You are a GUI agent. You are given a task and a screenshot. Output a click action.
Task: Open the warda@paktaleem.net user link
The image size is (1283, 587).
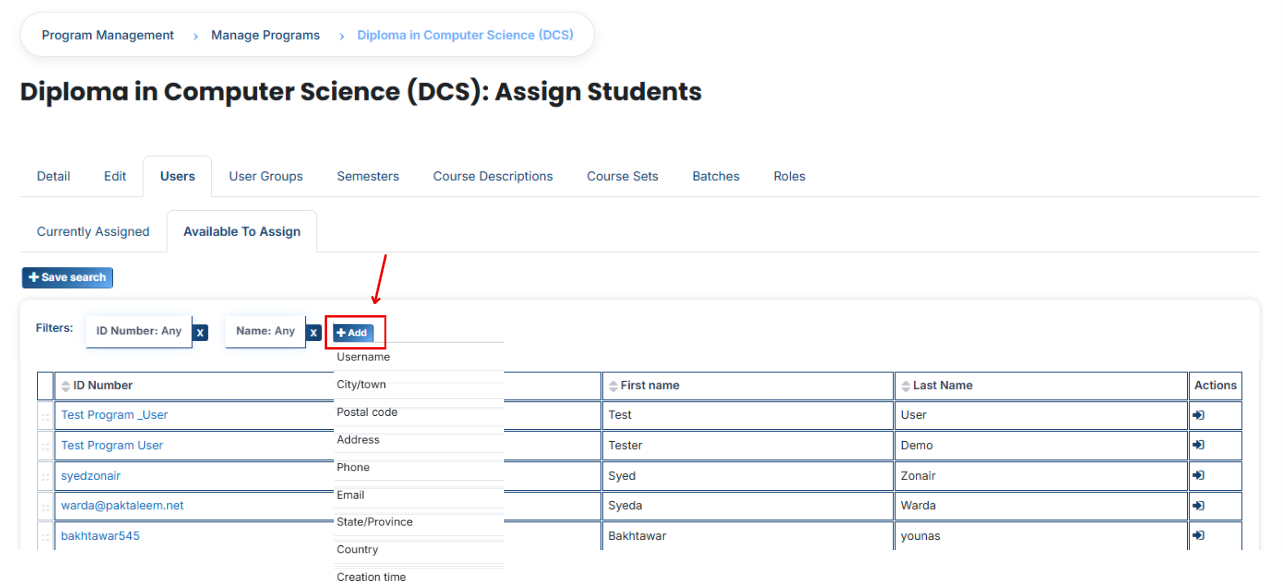122,506
